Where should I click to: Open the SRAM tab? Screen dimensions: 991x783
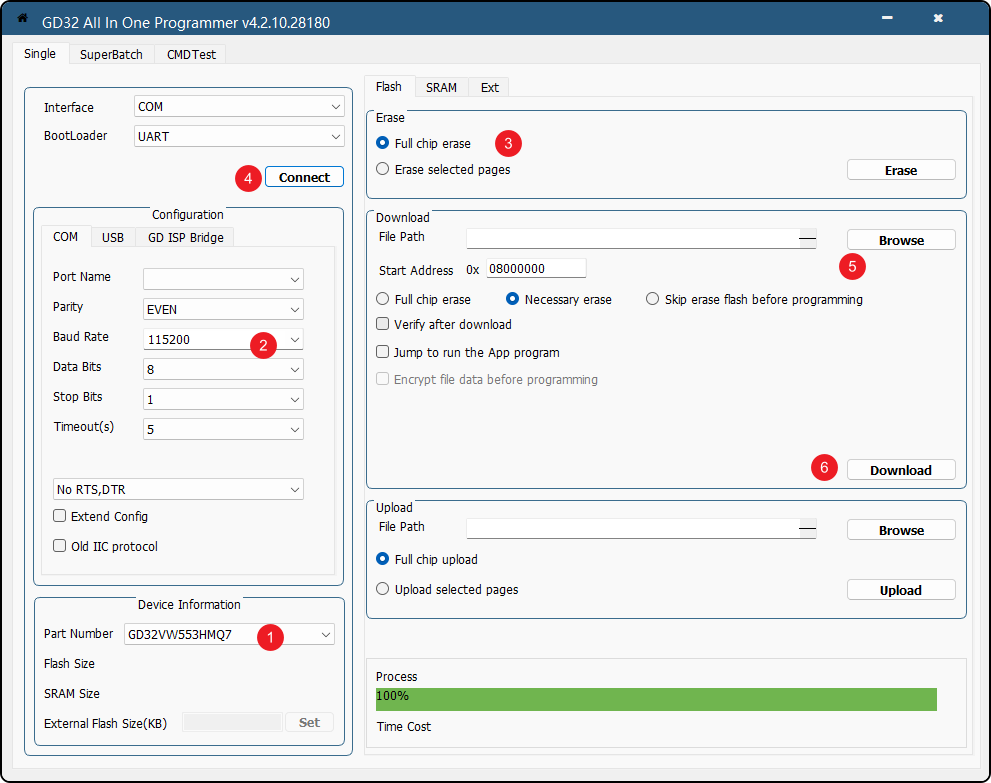tap(441, 87)
